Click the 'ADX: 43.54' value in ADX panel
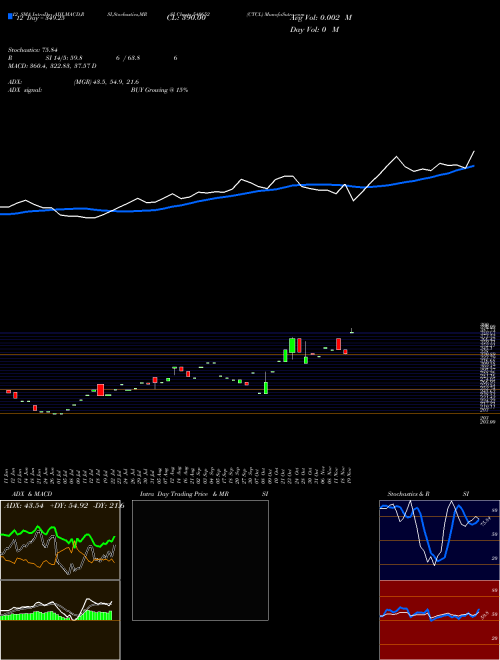The height and width of the screenshot is (660, 500). click(x=24, y=506)
